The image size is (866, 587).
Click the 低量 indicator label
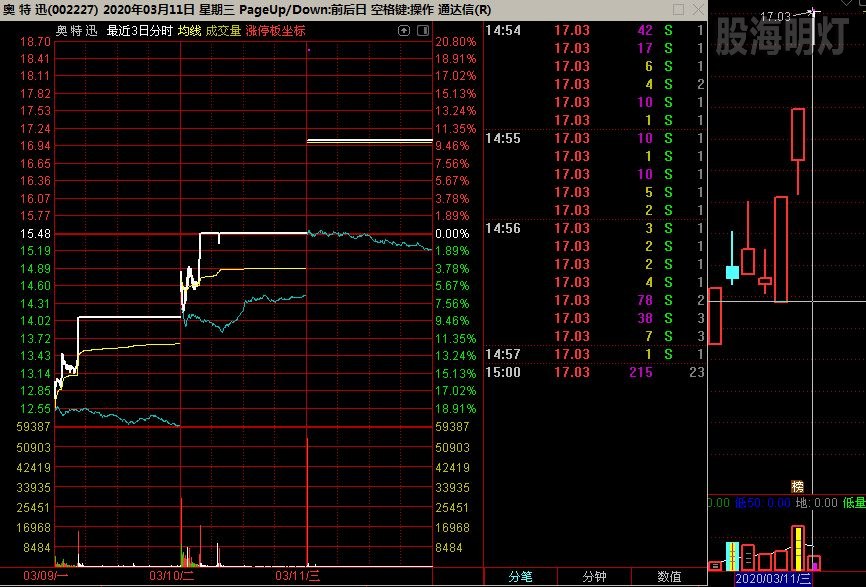pyautogui.click(x=854, y=503)
